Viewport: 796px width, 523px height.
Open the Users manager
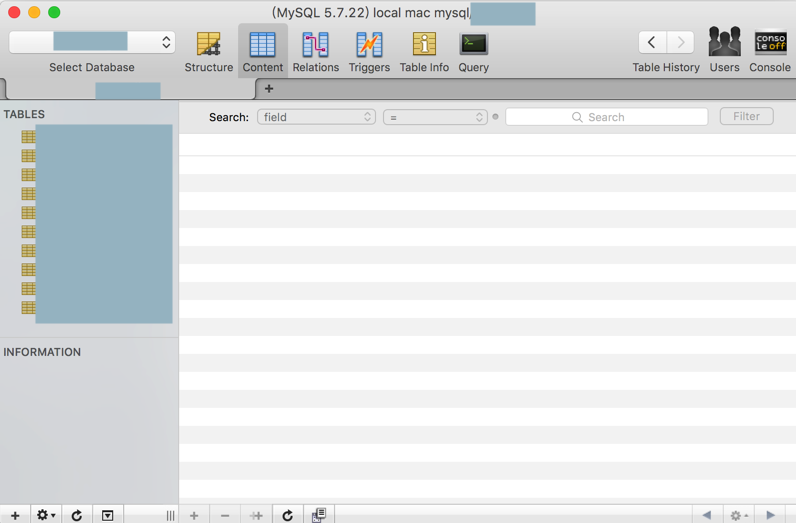(724, 50)
